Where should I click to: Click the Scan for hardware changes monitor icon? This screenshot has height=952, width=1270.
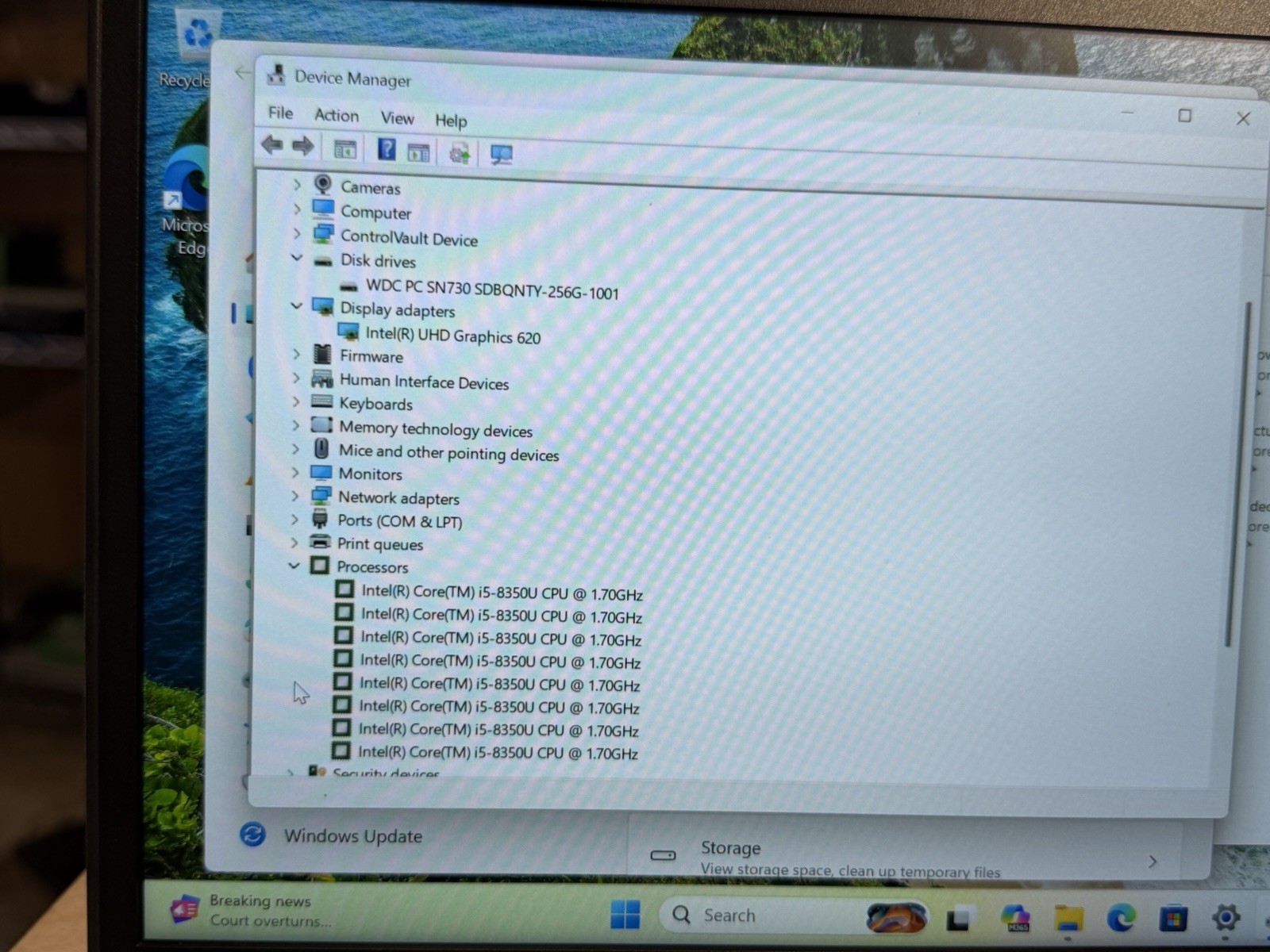click(502, 154)
